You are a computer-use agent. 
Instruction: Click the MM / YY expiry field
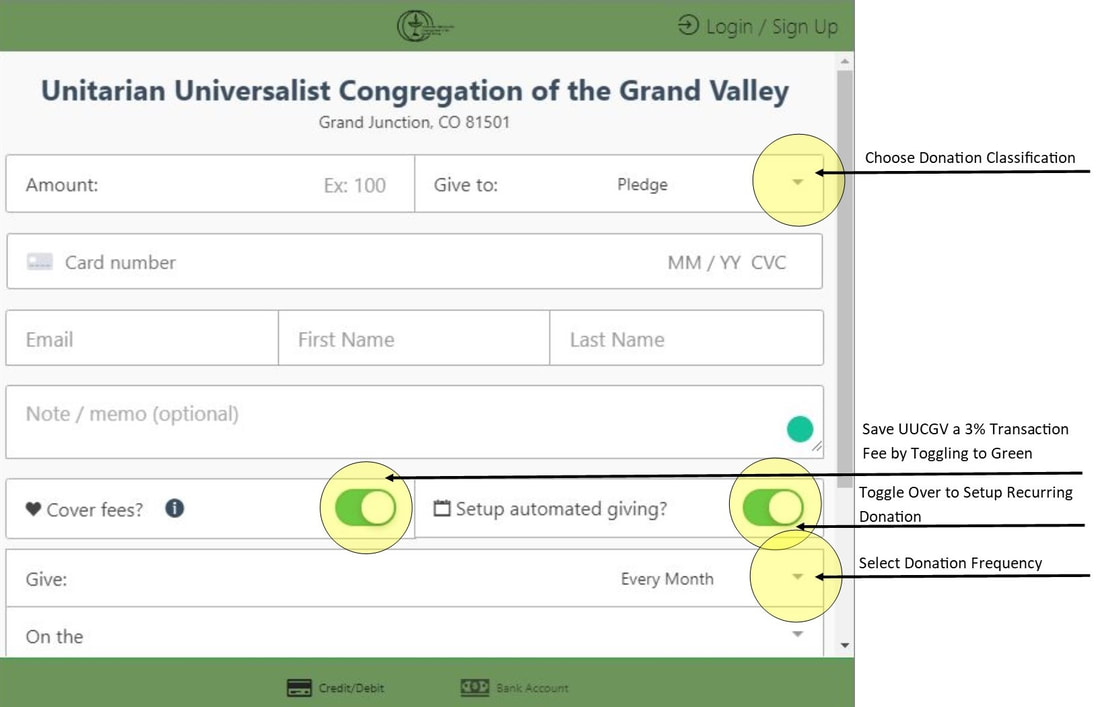(704, 262)
